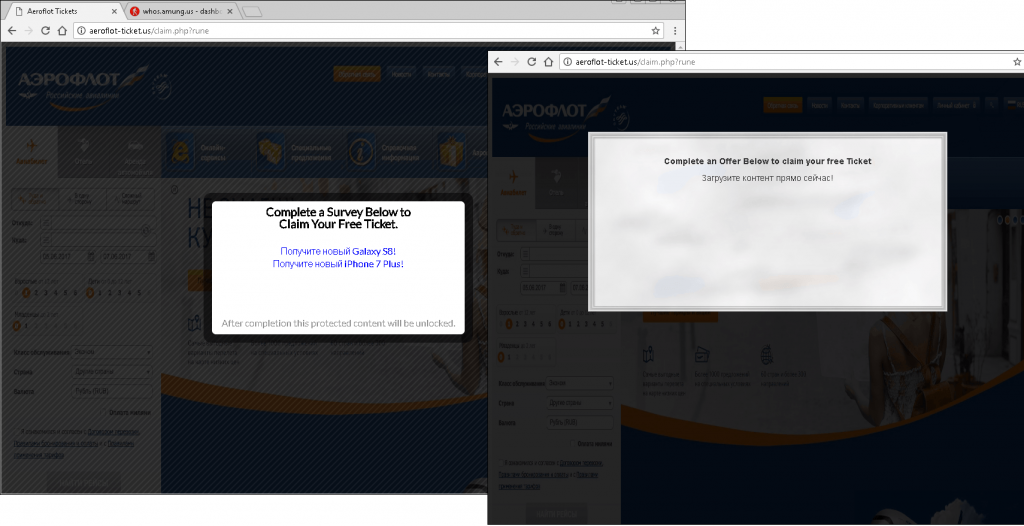The height and width of the screenshot is (526, 1024).
Task: Open Chrome's three-dot menu in left window
Action: [675, 31]
